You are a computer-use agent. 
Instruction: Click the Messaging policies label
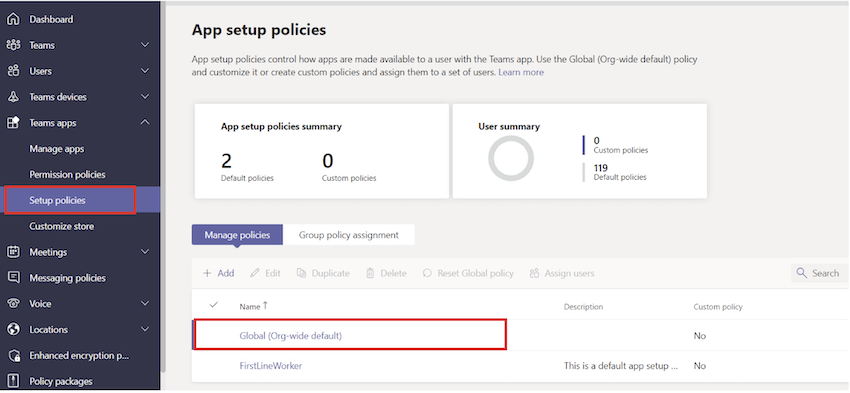tap(67, 278)
